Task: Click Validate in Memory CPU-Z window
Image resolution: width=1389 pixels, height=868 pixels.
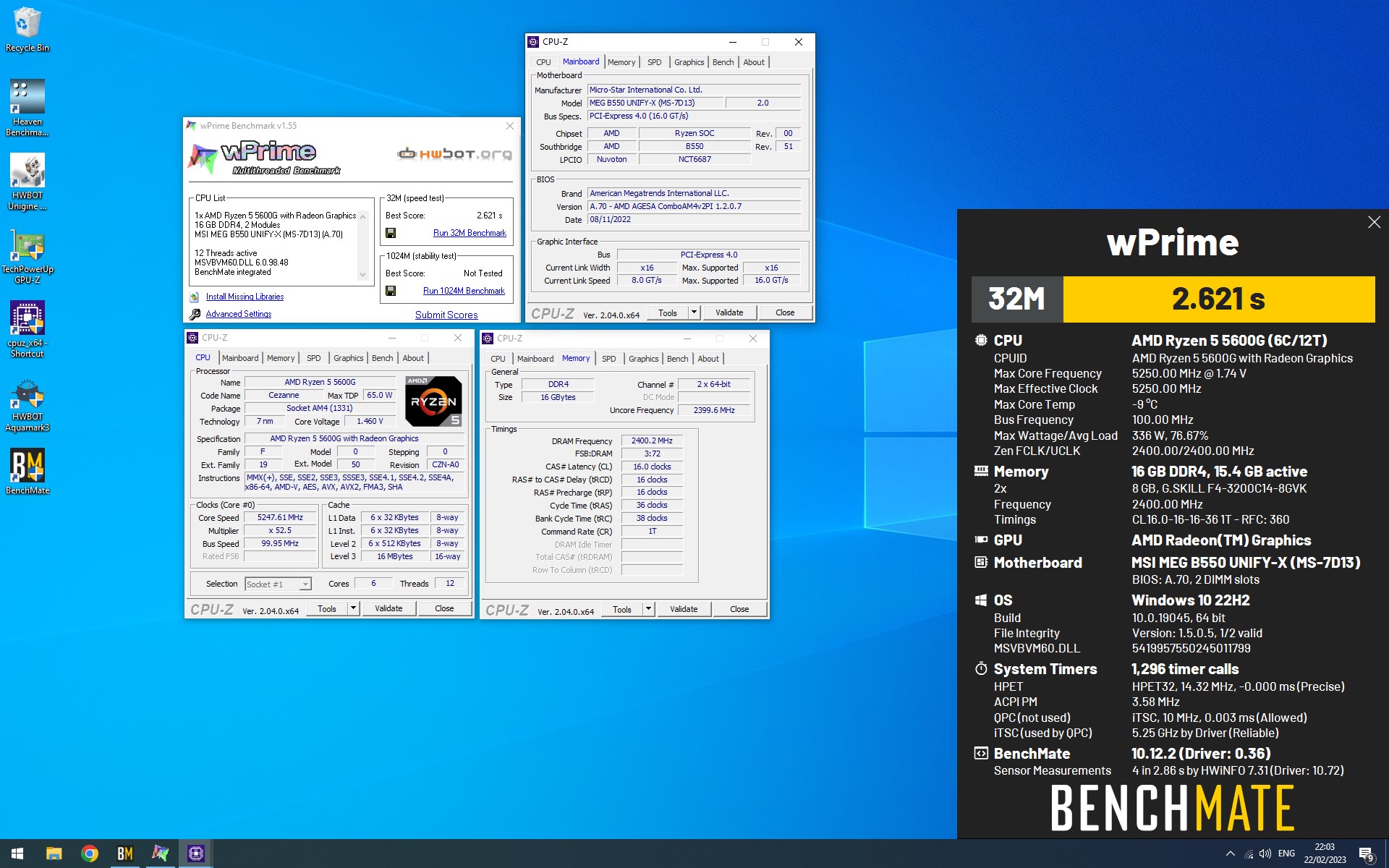Action: [x=684, y=609]
